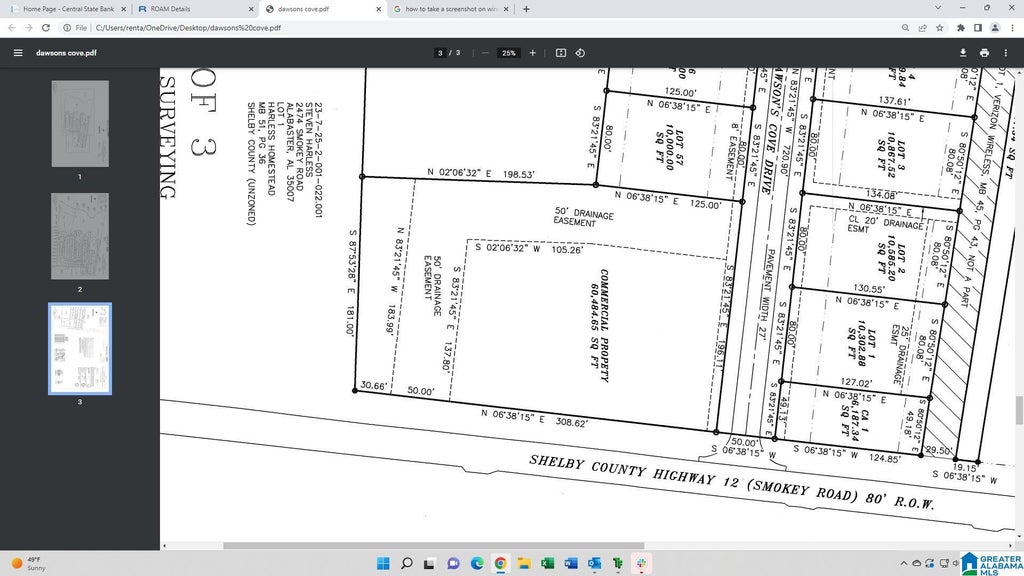Edit the 25% zoom level field
The height and width of the screenshot is (576, 1024).
point(509,53)
